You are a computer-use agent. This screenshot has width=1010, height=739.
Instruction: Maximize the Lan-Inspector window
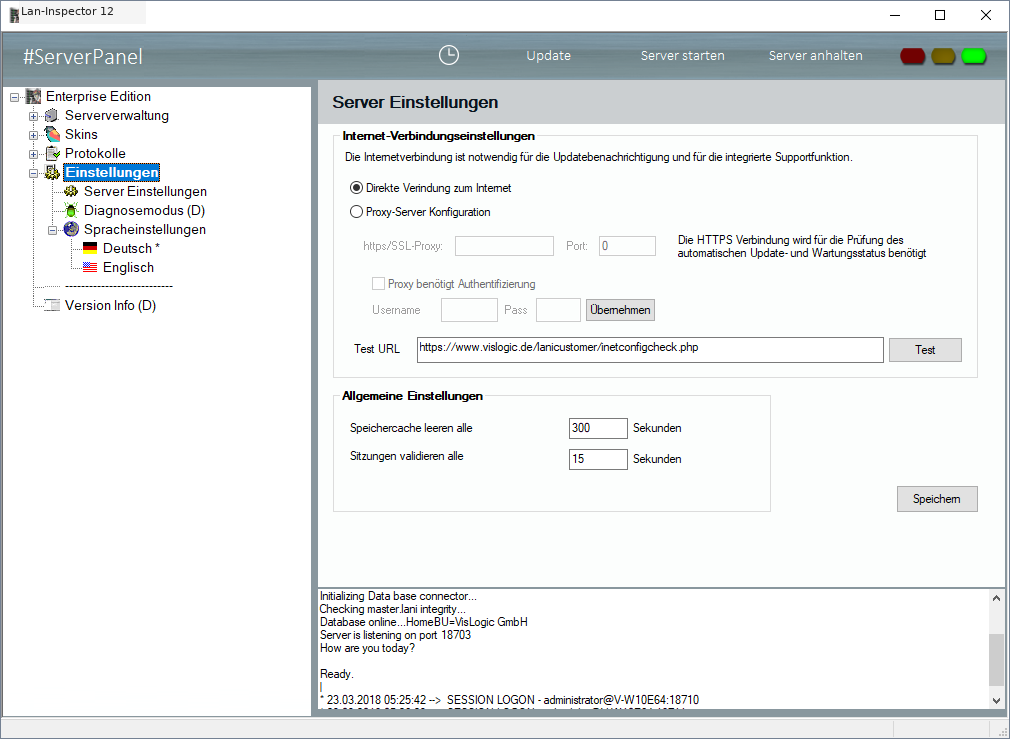[940, 15]
